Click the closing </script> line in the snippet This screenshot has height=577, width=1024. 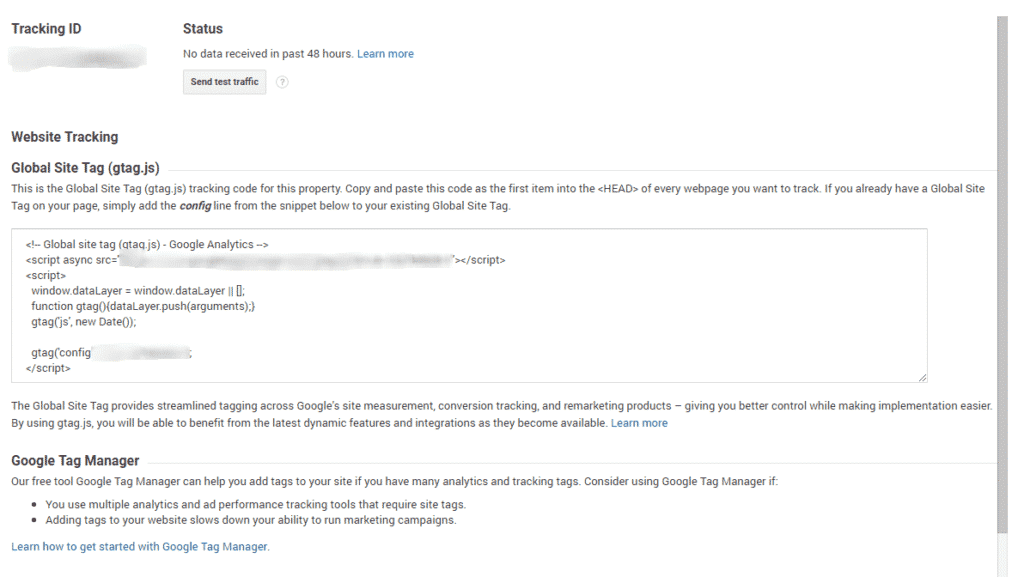48,368
